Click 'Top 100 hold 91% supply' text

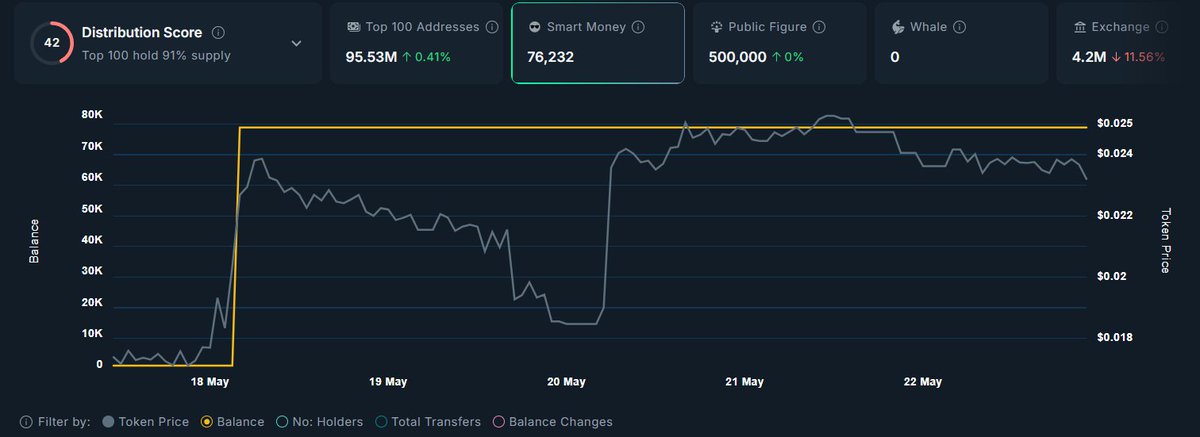[156, 55]
